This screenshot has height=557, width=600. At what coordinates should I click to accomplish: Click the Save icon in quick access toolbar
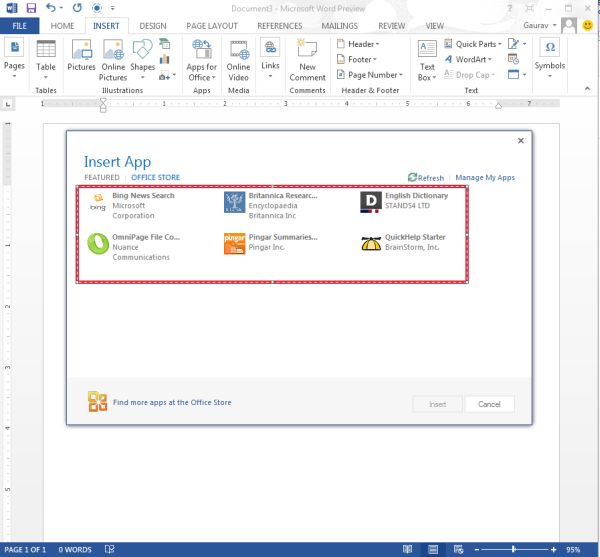31,8
